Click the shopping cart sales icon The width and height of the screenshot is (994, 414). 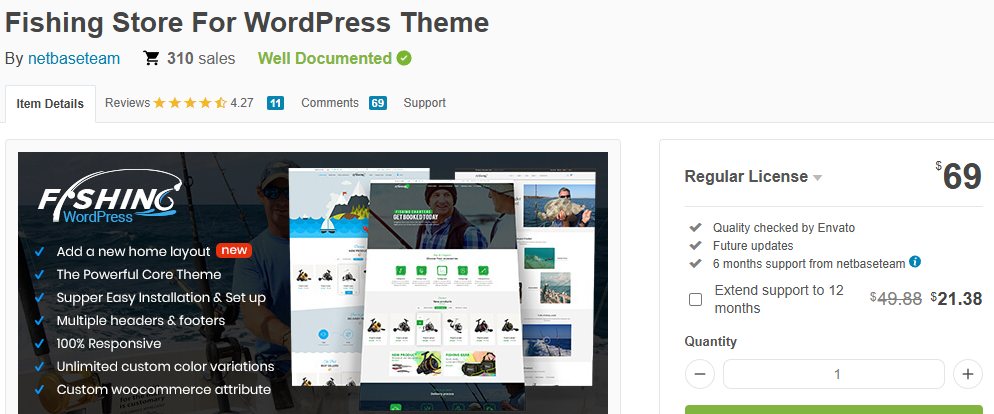click(x=152, y=58)
